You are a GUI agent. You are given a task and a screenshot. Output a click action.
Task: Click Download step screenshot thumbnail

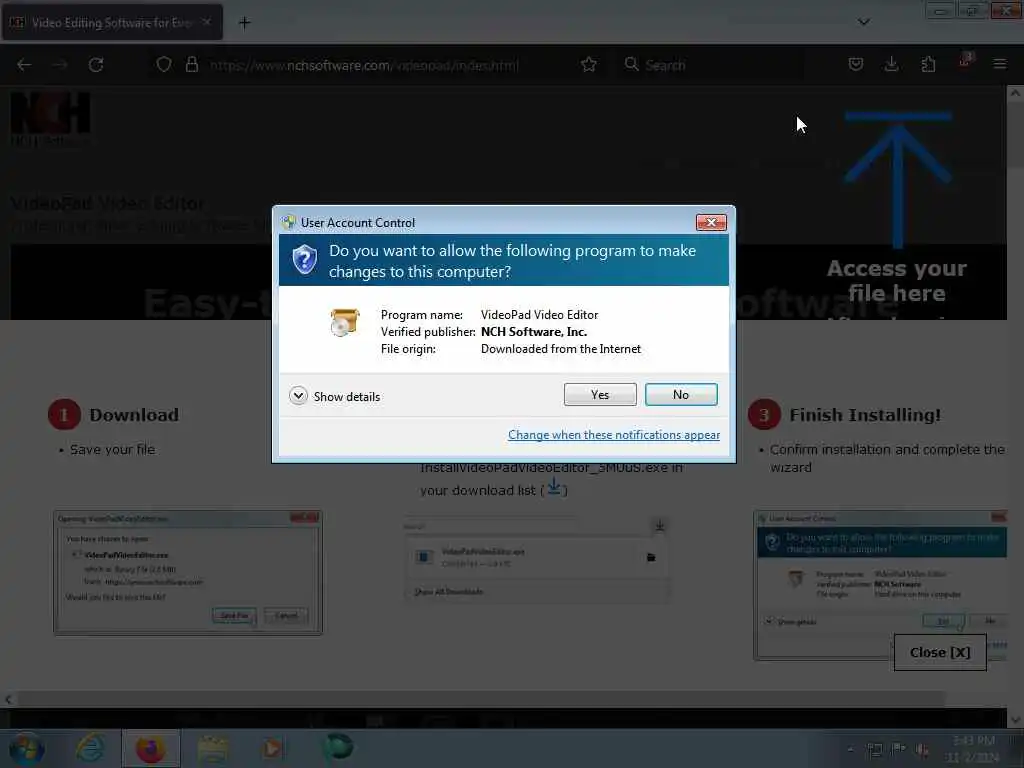(188, 573)
